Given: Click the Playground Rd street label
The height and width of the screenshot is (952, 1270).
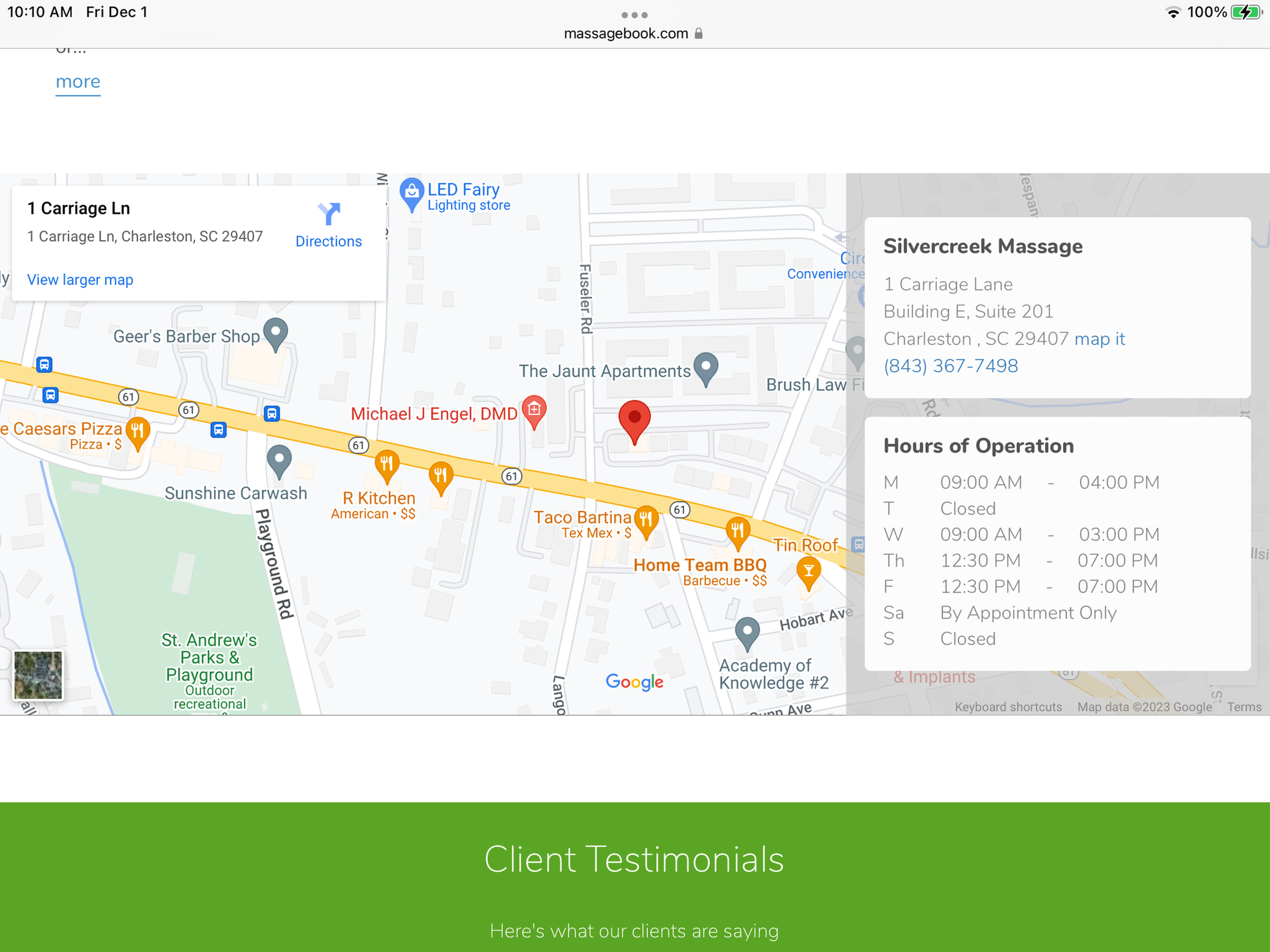Looking at the screenshot, I should click(x=274, y=564).
